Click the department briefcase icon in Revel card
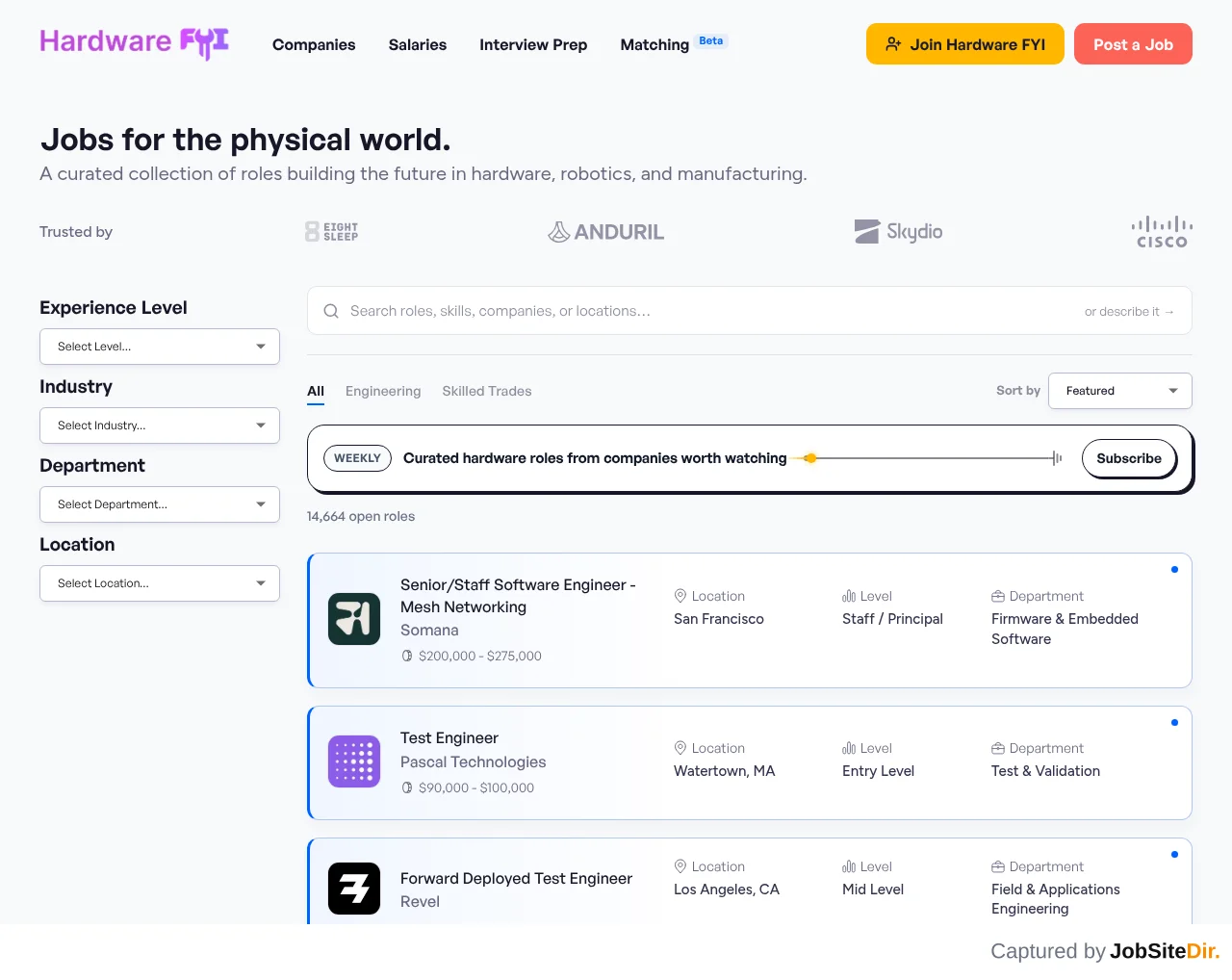 coord(998,866)
